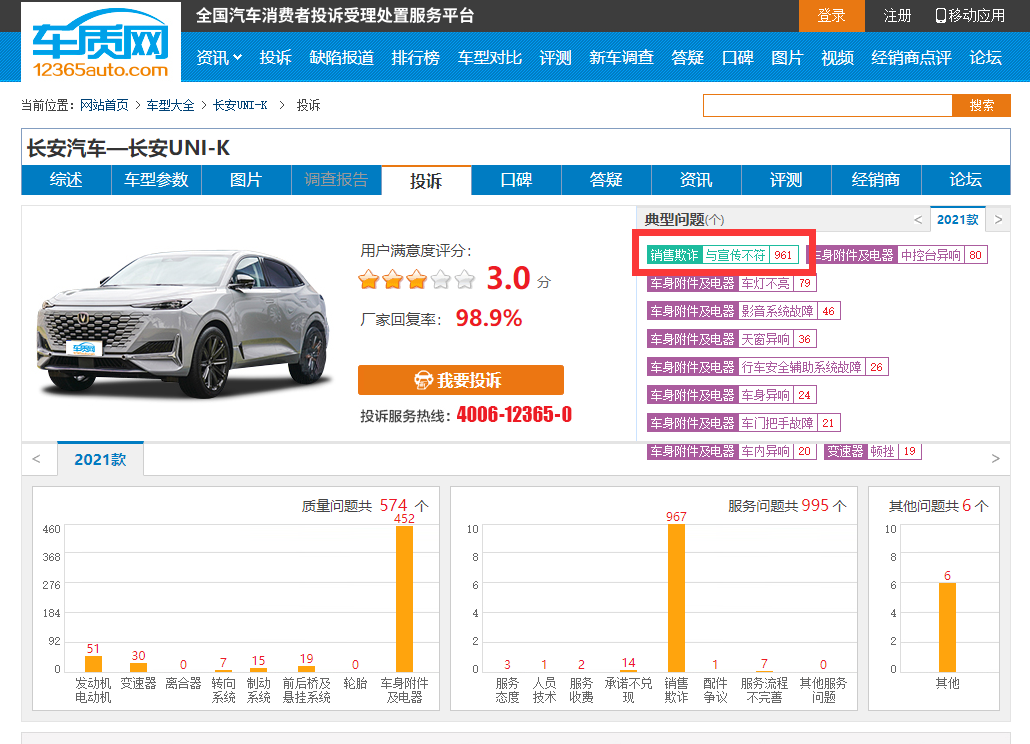
Task: Click the 车质网 12365auto.com logo
Action: point(101,42)
